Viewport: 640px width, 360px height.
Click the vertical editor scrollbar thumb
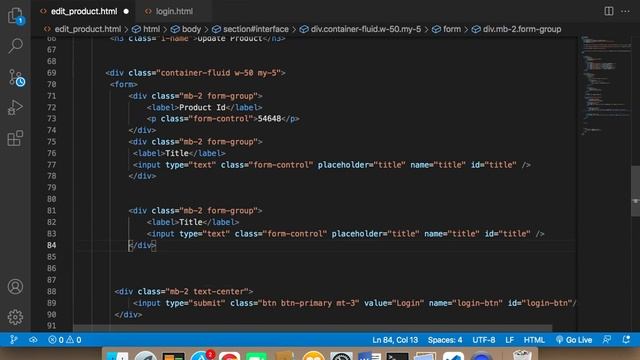point(636,191)
